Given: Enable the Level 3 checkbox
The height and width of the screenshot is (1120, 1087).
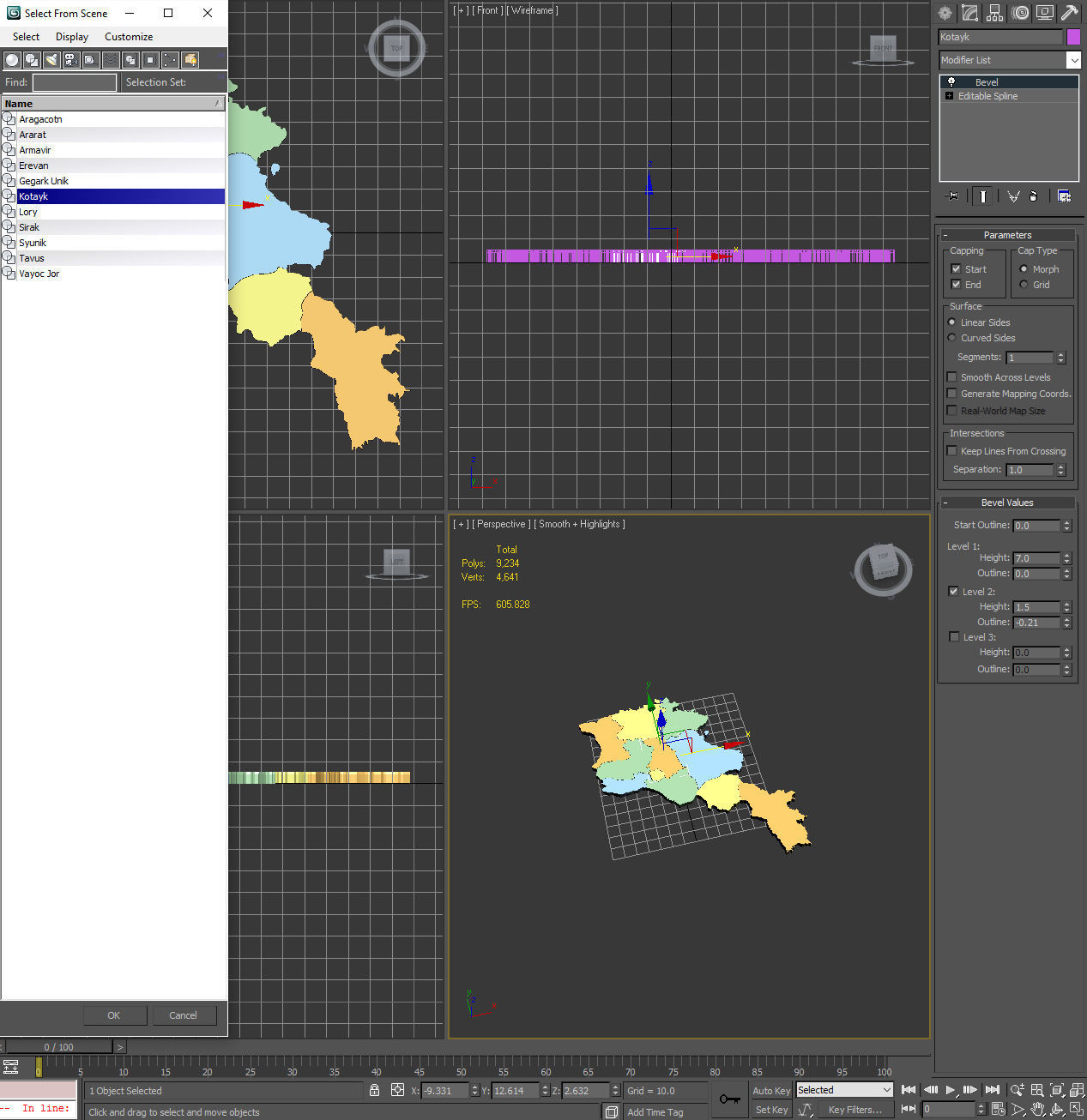Looking at the screenshot, I should pyautogui.click(x=954, y=637).
